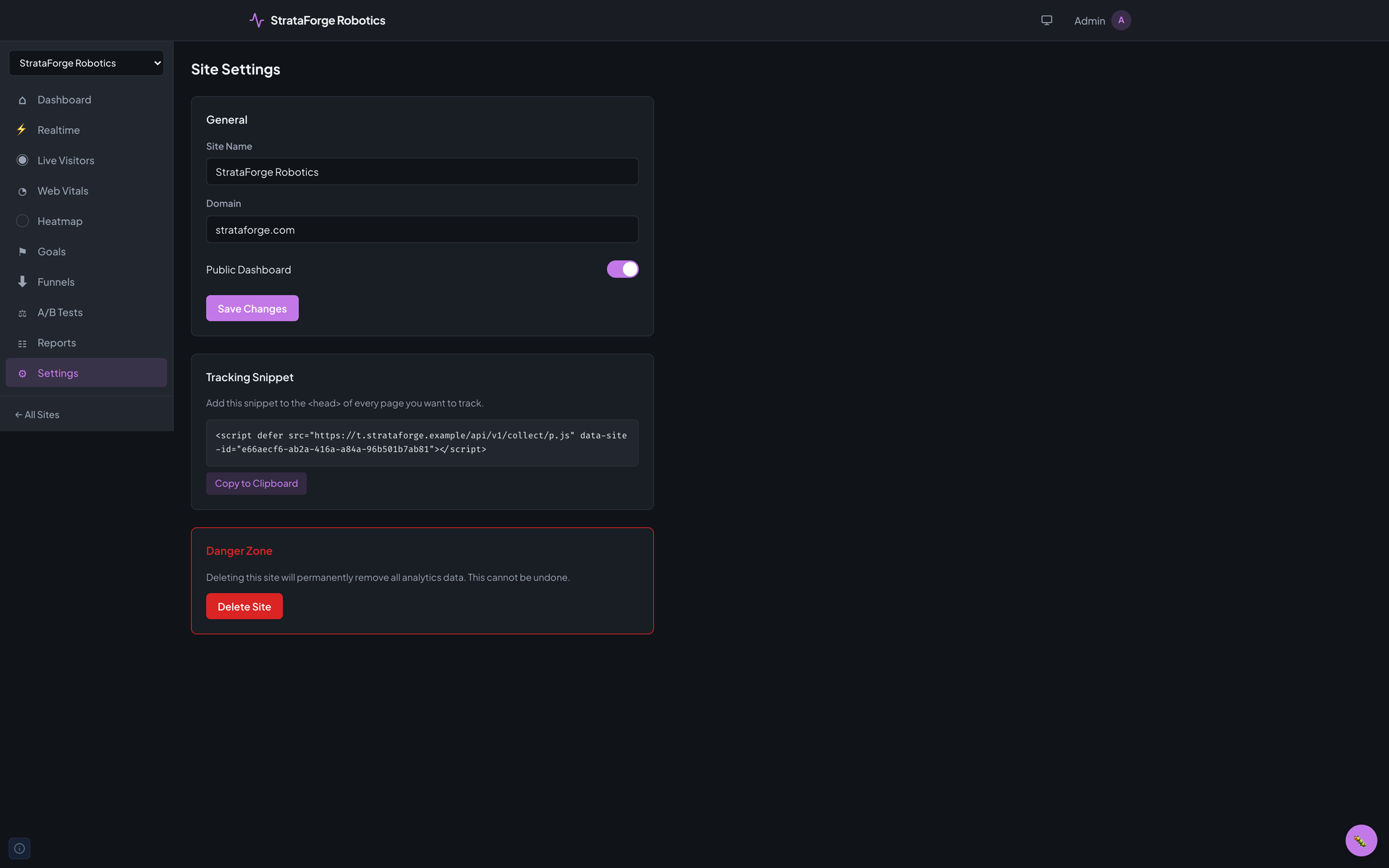Focus the Site Name input field

[422, 171]
